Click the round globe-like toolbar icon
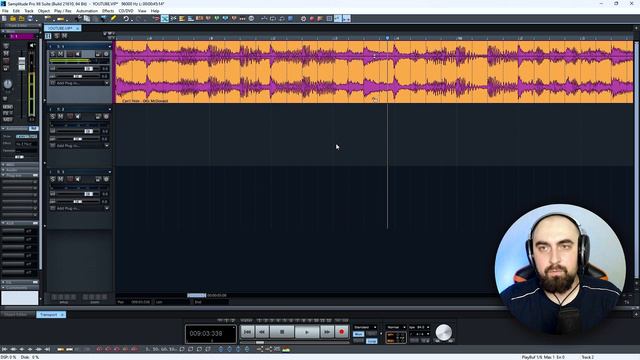Screen dimensions: 640x360 pos(251,18)
